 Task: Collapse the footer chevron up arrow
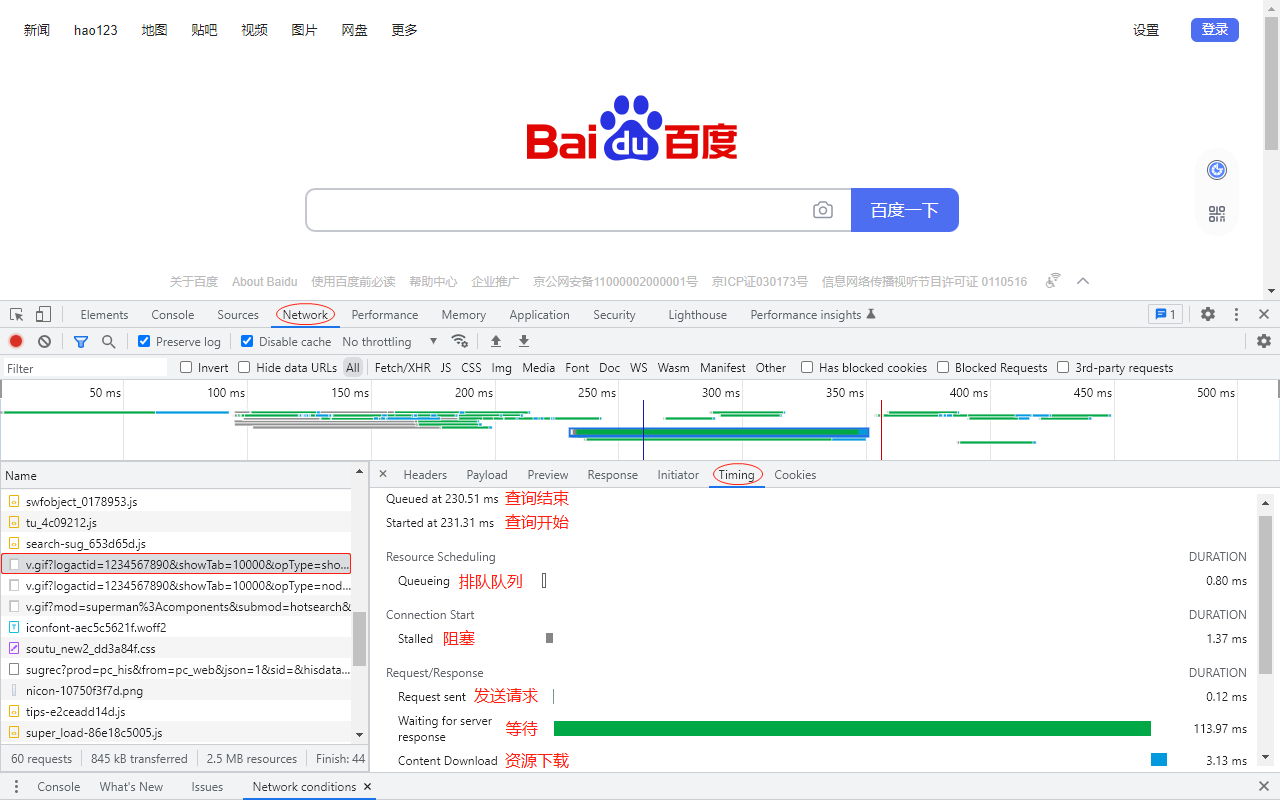tap(1083, 281)
